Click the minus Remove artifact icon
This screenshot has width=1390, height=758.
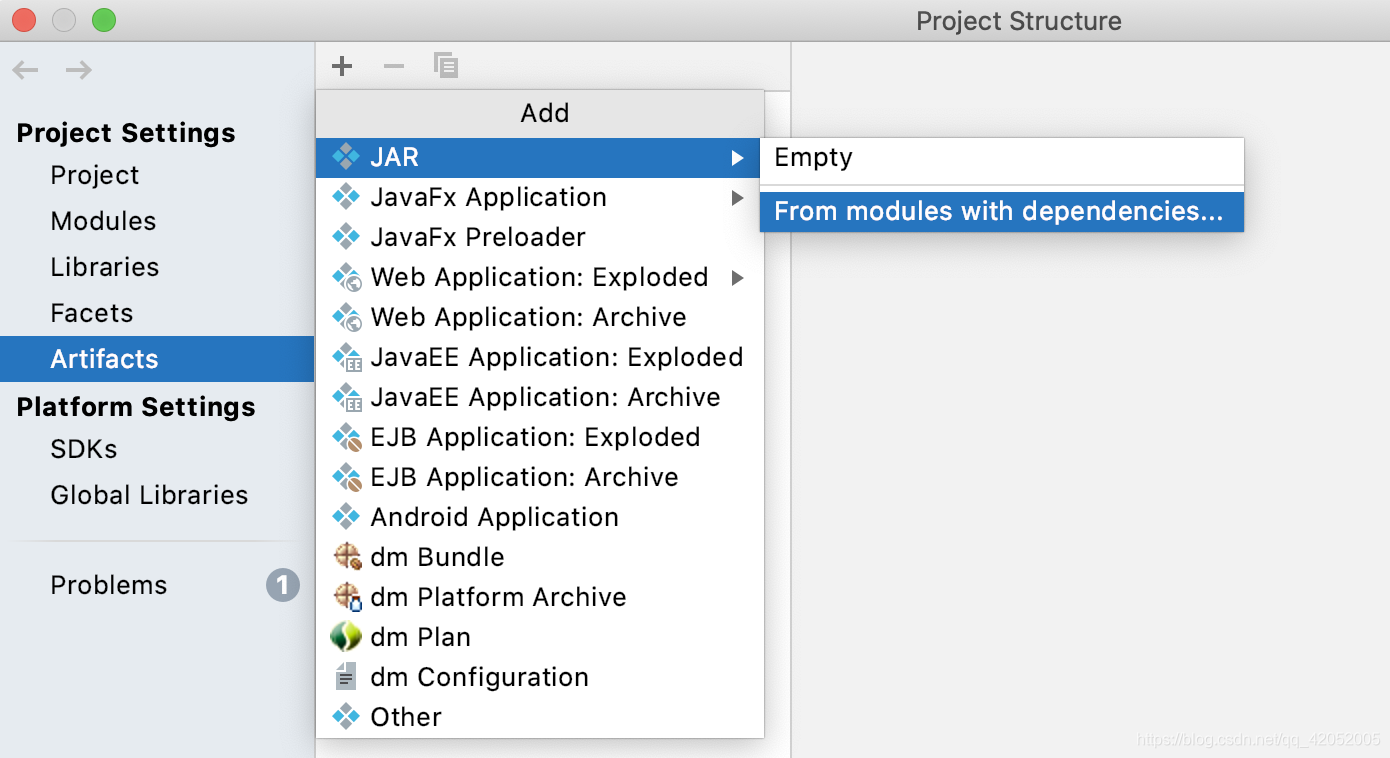coord(394,66)
